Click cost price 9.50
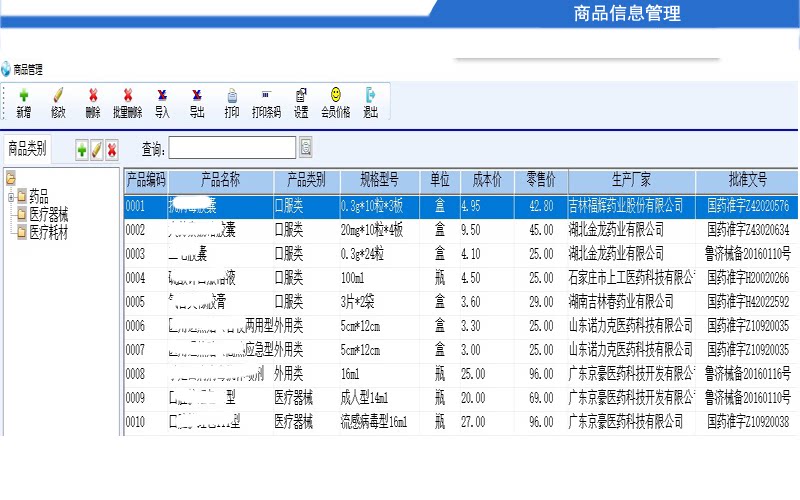This screenshot has height=500, width=800. click(x=471, y=230)
